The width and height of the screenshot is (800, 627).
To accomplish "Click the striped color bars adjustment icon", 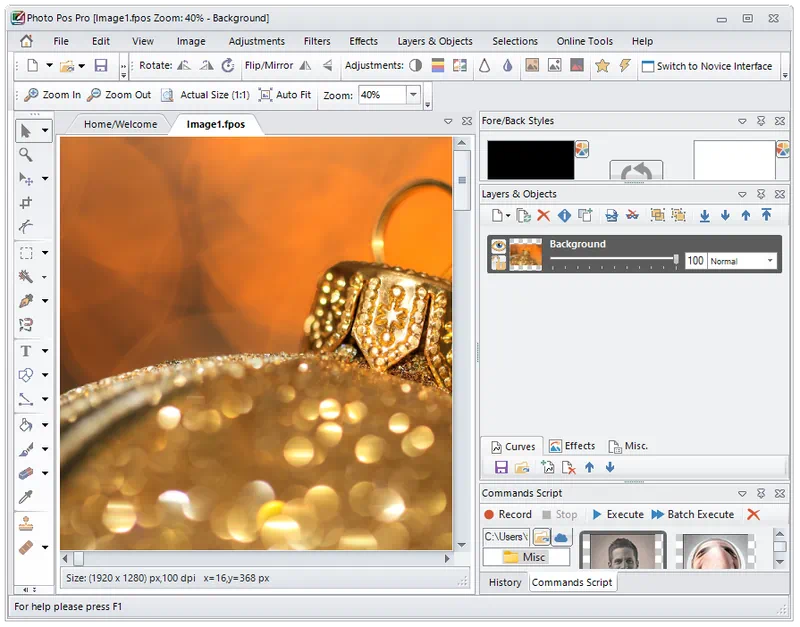I will (x=438, y=65).
